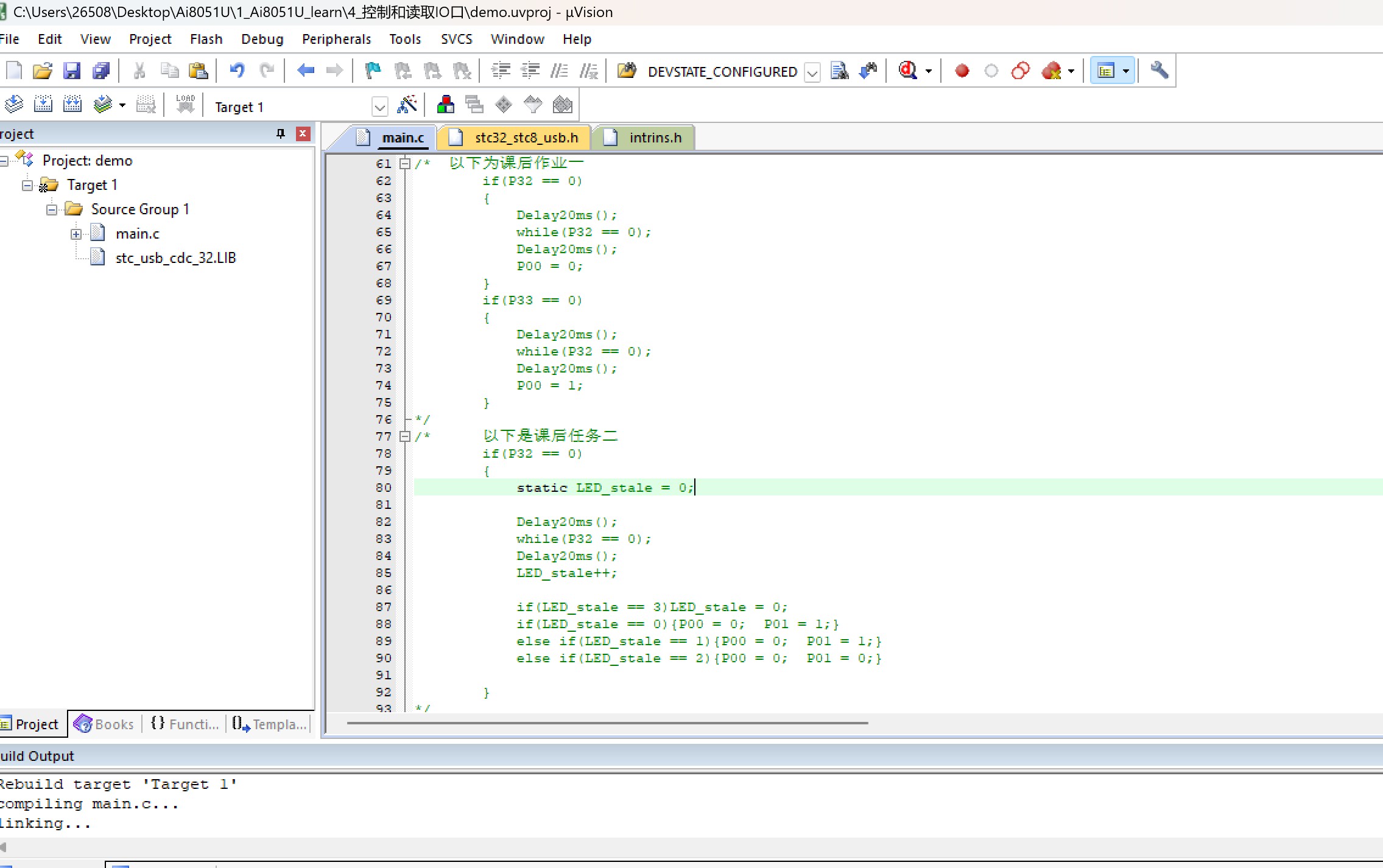Toggle the pin on Project panel

280,134
